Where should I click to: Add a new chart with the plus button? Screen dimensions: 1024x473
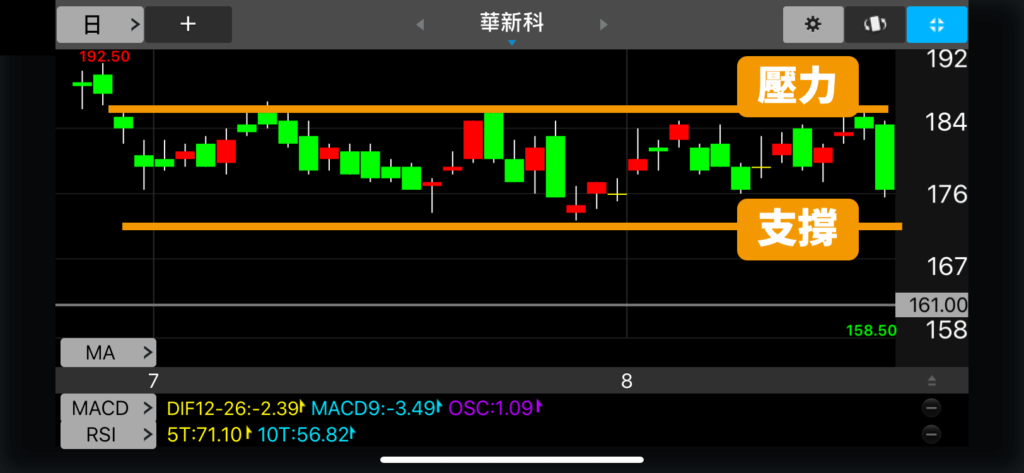(x=188, y=25)
